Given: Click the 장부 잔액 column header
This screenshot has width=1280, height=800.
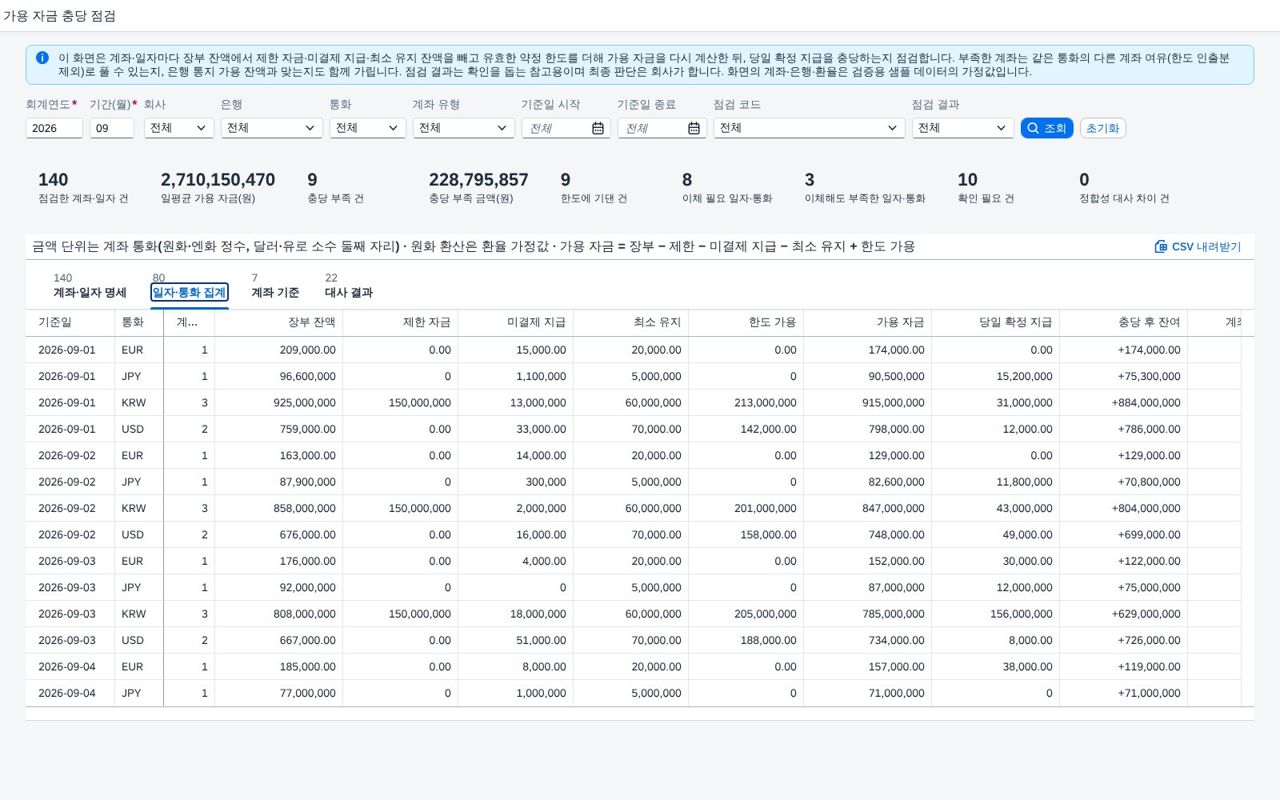Looking at the screenshot, I should coord(279,323).
